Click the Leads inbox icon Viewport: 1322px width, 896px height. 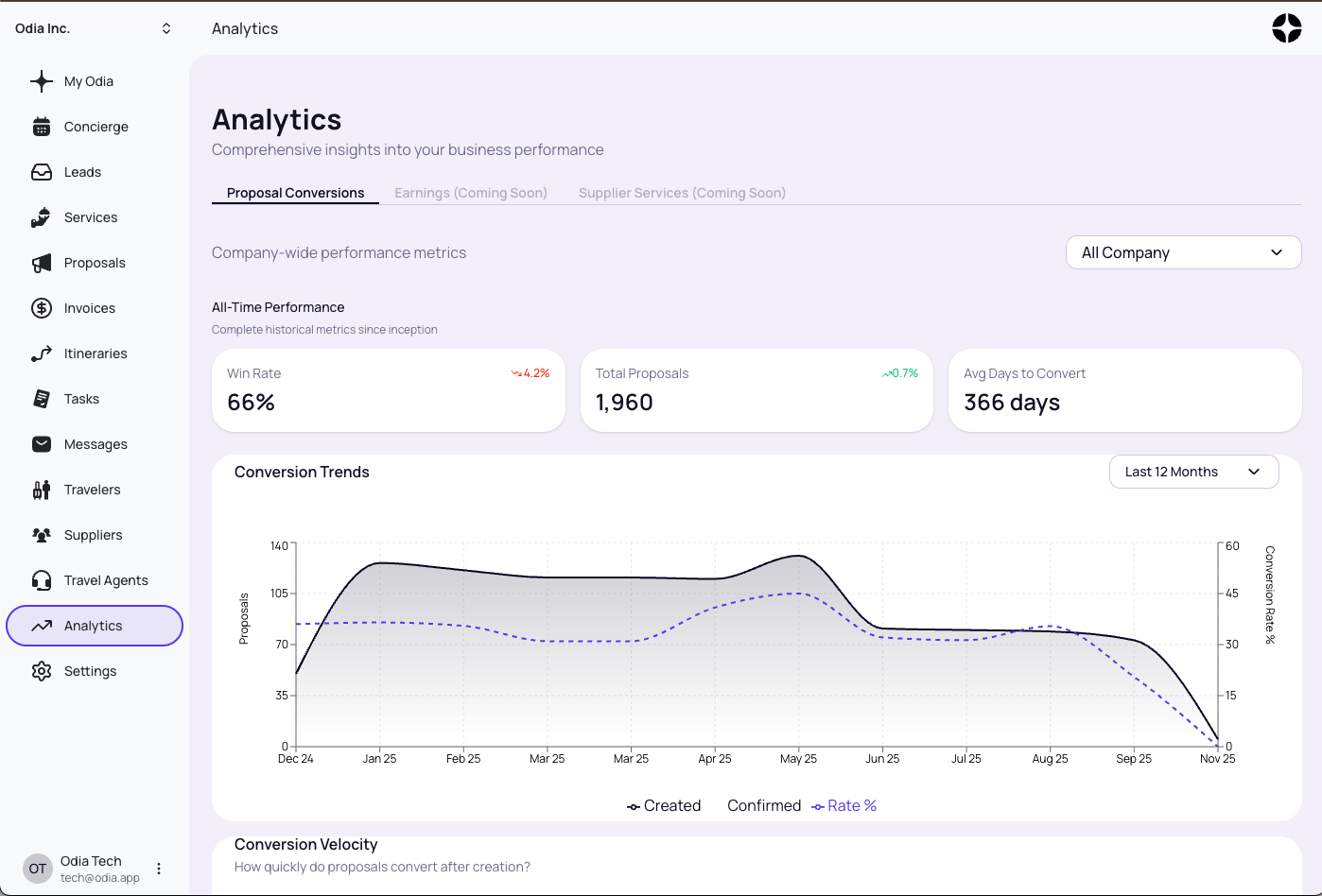pos(42,171)
